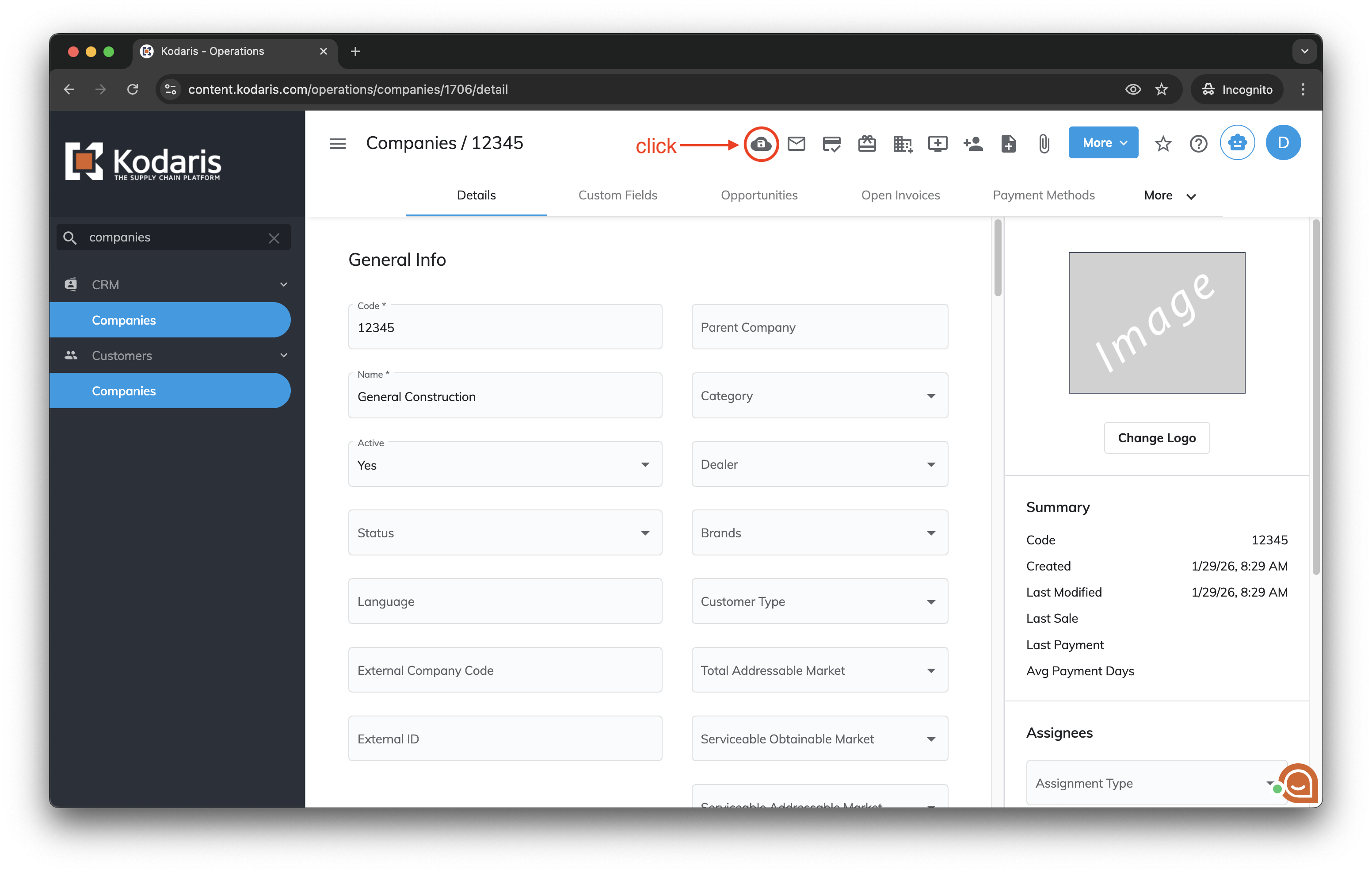Click the gift card icon
Screen dimensions: 1372x873
867,144
